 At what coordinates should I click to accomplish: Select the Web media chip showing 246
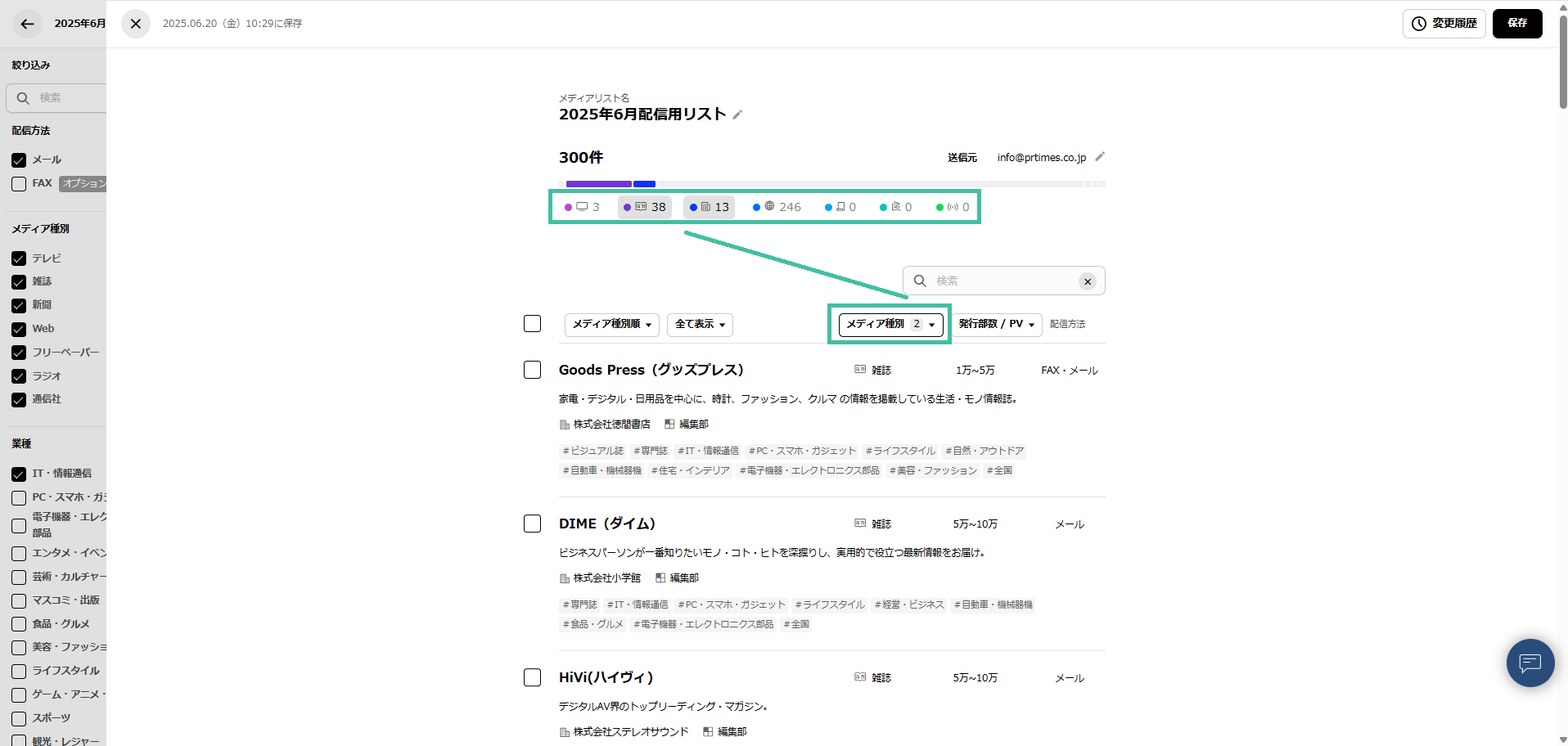pyautogui.click(x=777, y=207)
